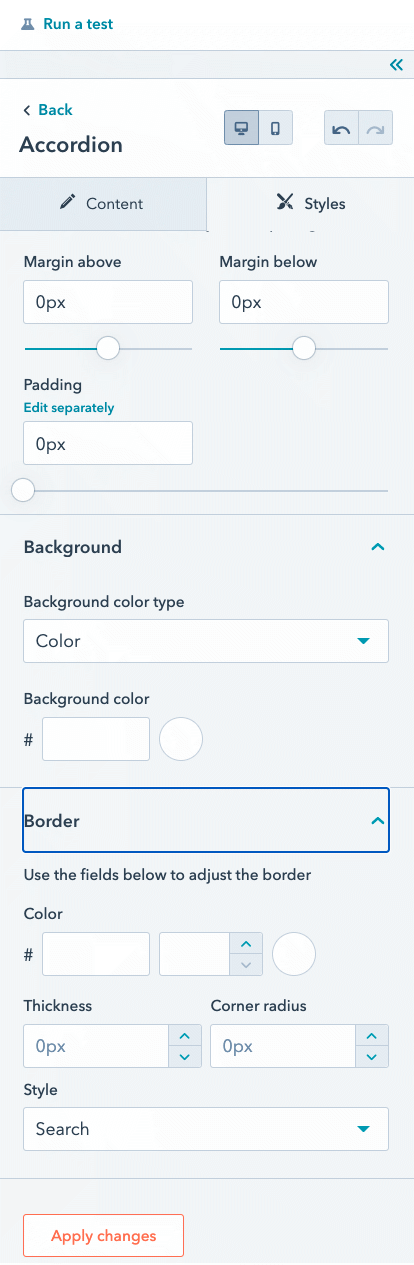Switch to mobile preview icon
The image size is (414, 1265).
pyautogui.click(x=275, y=128)
